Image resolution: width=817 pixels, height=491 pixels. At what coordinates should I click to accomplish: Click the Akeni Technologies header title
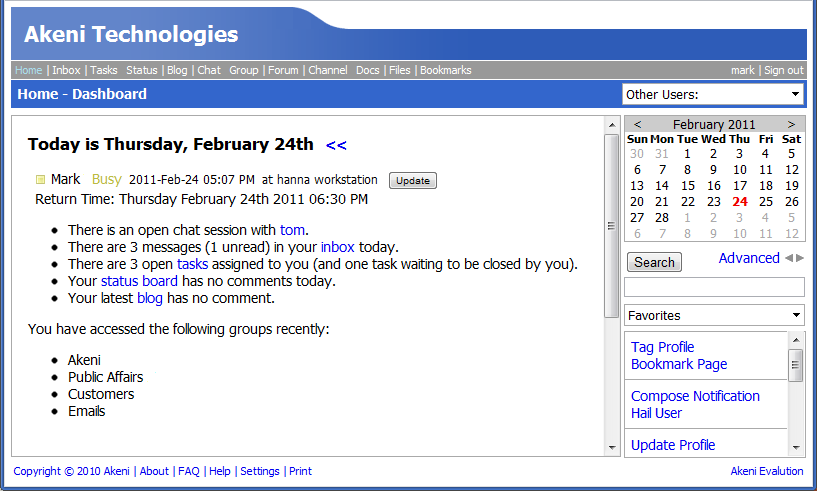[131, 34]
